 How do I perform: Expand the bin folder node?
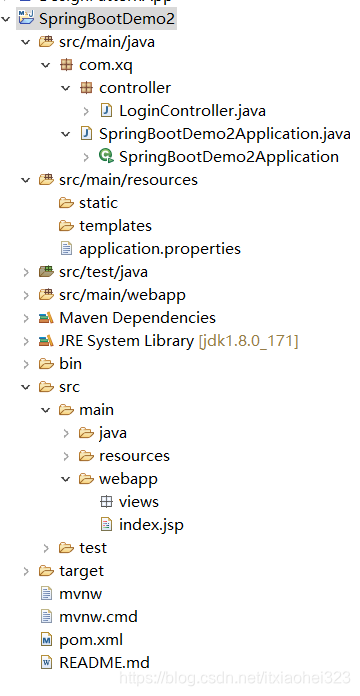pos(26,364)
